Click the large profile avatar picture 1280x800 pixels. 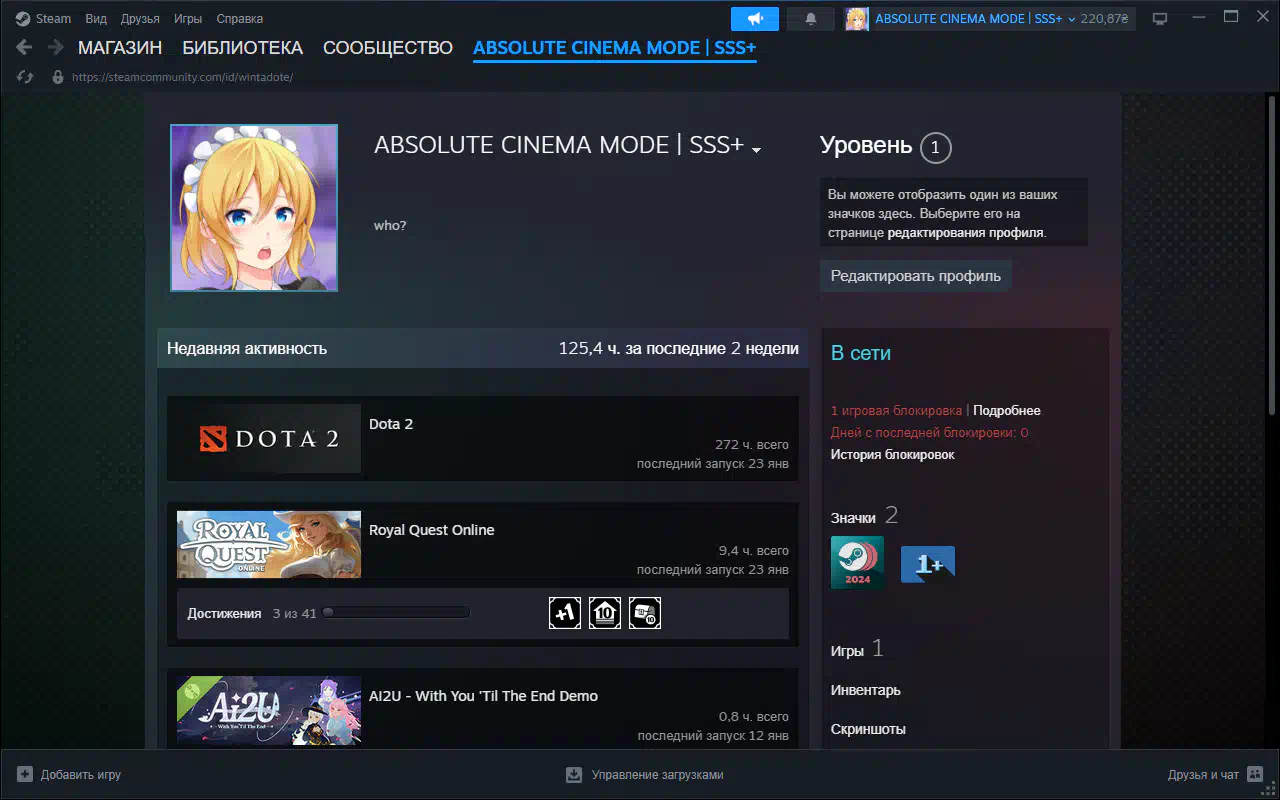pos(254,208)
